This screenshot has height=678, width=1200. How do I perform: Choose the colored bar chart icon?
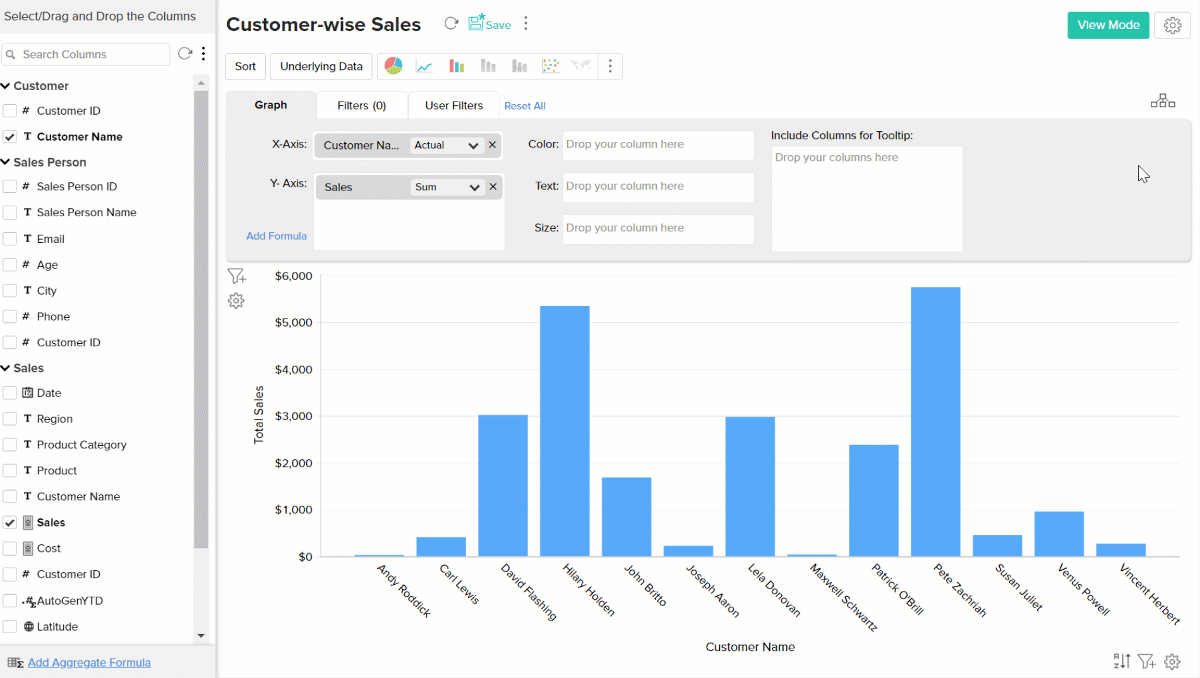[x=456, y=66]
